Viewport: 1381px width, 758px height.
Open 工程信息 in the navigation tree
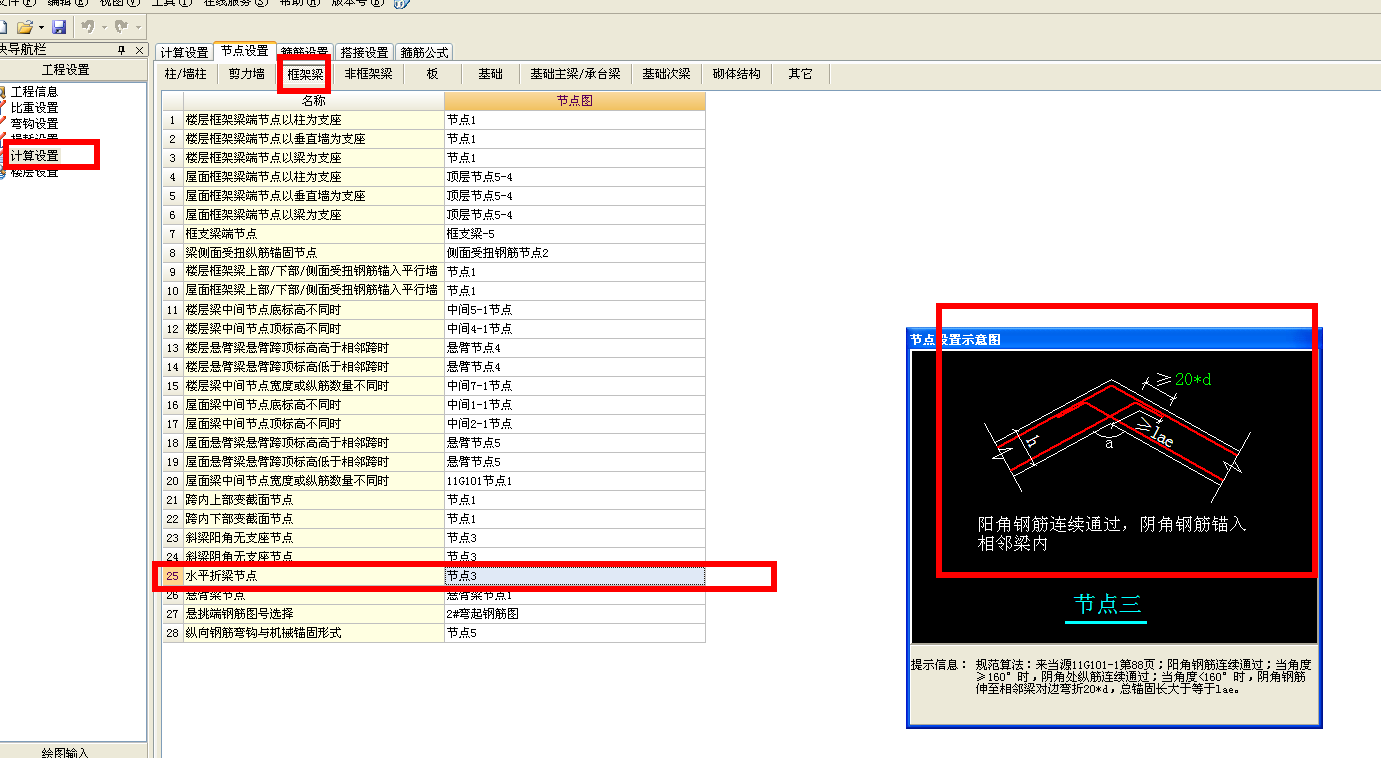coord(34,92)
